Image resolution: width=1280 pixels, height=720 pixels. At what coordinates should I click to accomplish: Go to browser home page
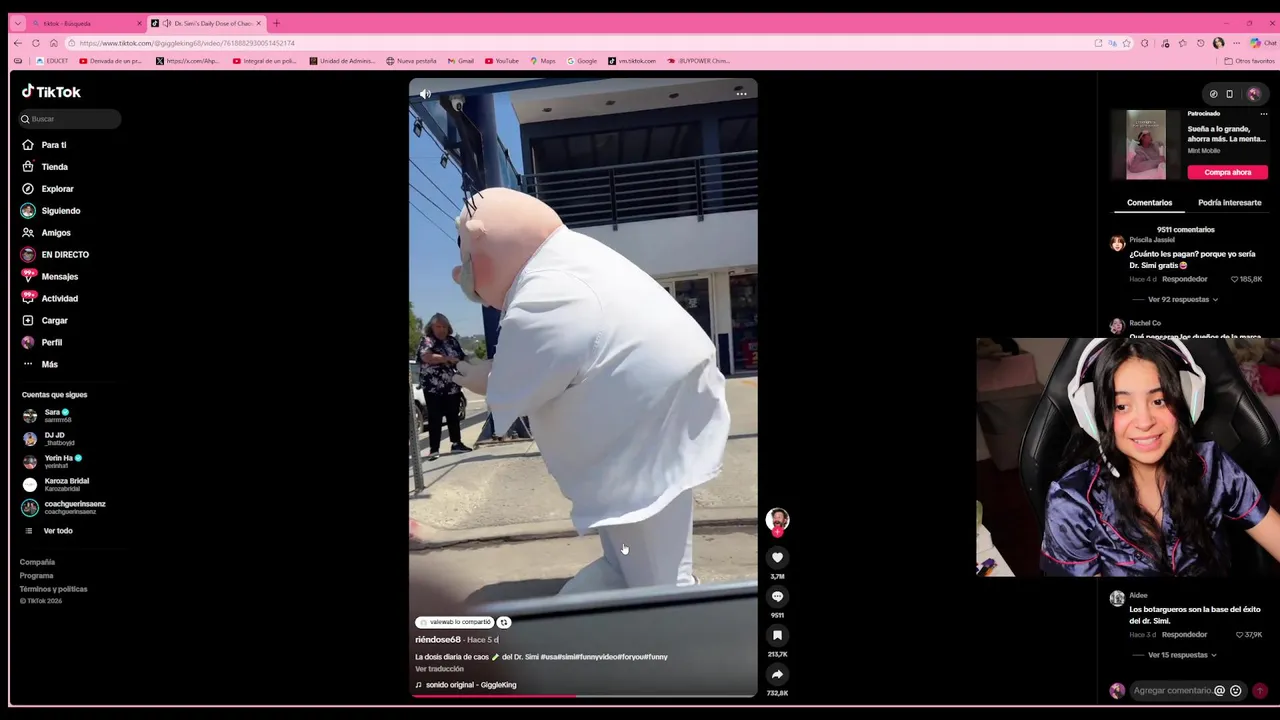[53, 43]
